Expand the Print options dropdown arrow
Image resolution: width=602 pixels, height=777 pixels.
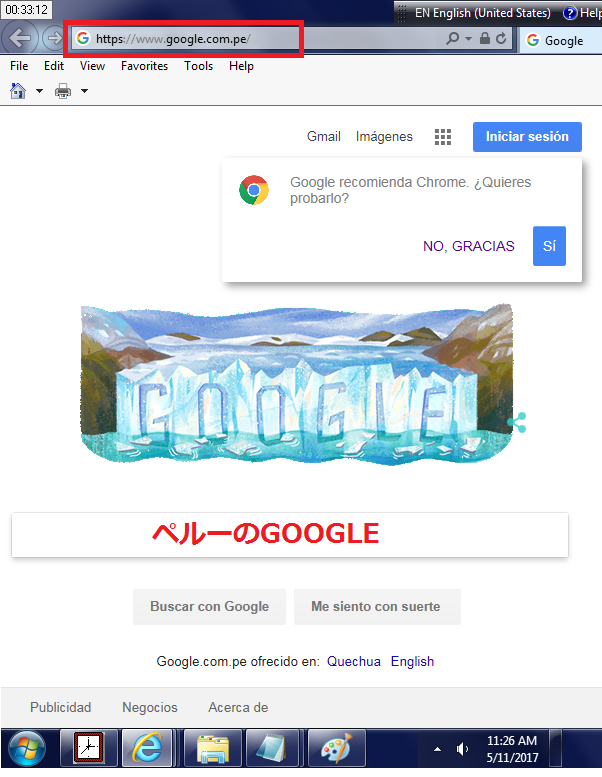84,91
